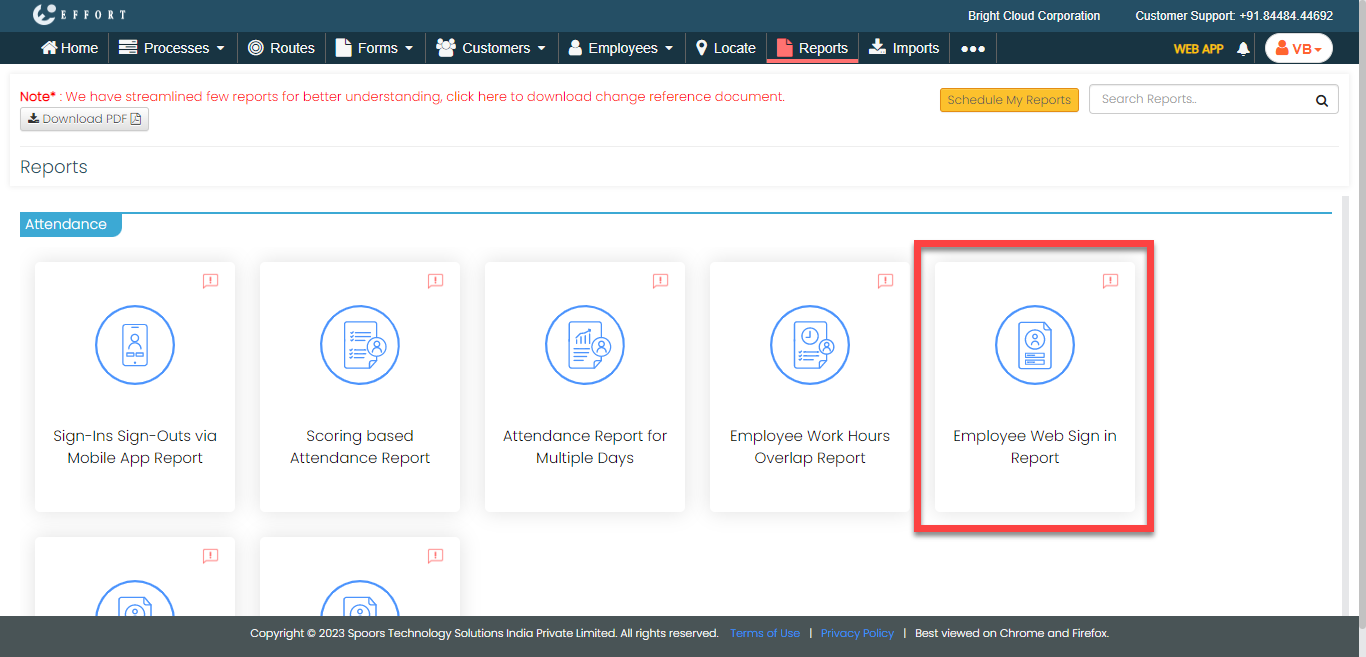Open Employee Web Sign in Report icon

1035,345
